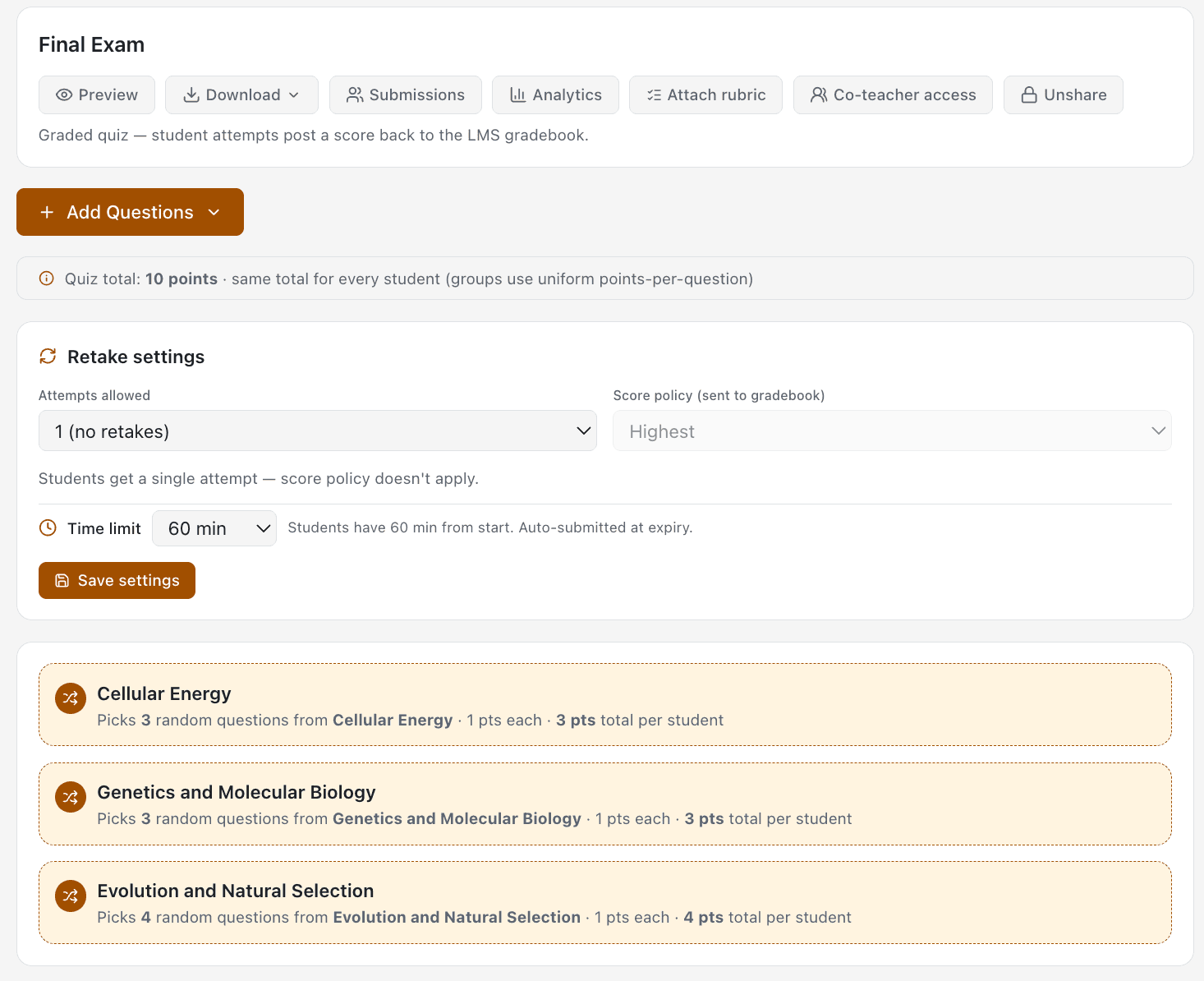Click the Score policy (sent to gradebook) label
1204x981 pixels.
pos(719,395)
